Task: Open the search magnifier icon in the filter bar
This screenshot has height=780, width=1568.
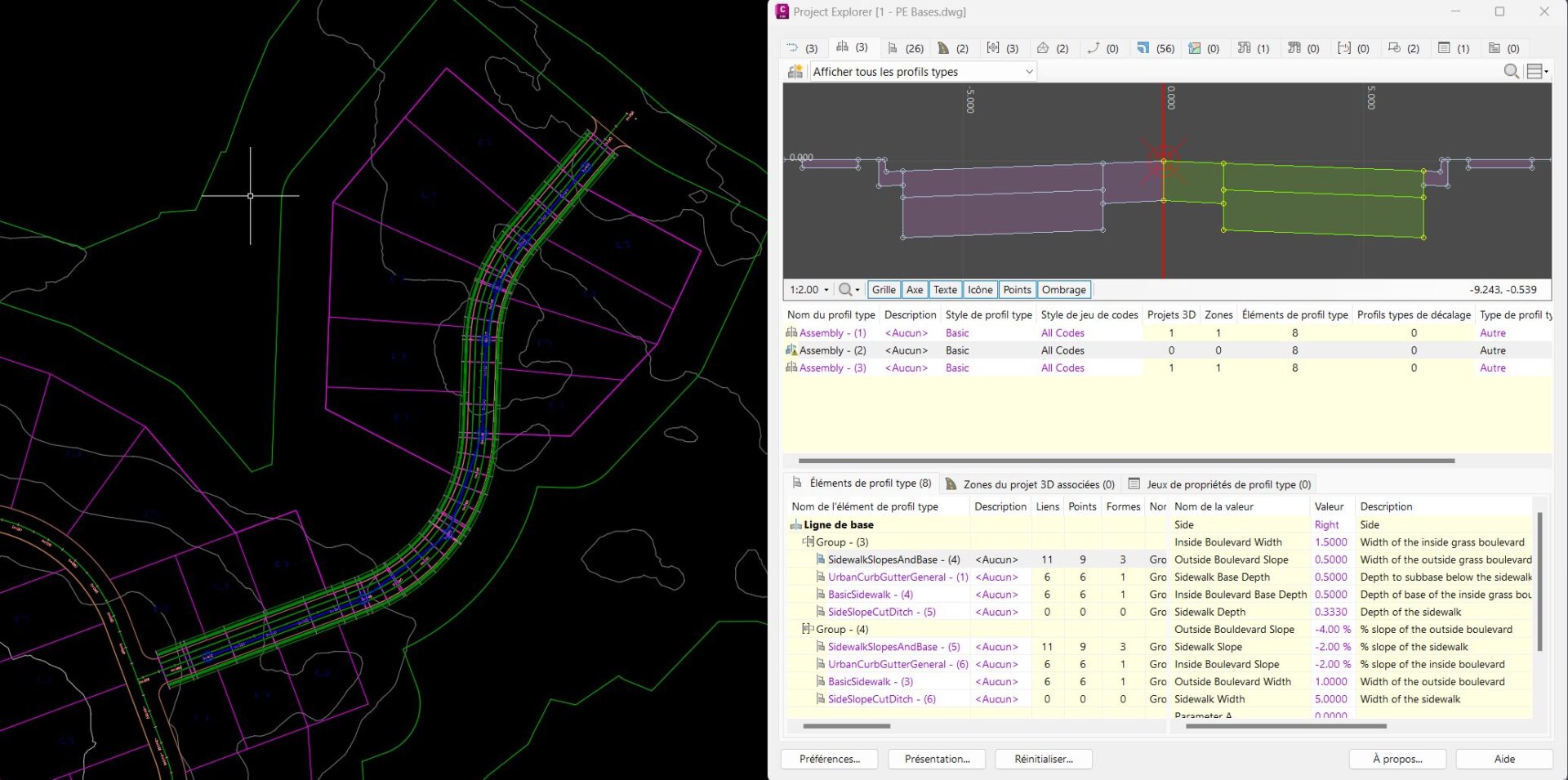Action: pos(1511,71)
